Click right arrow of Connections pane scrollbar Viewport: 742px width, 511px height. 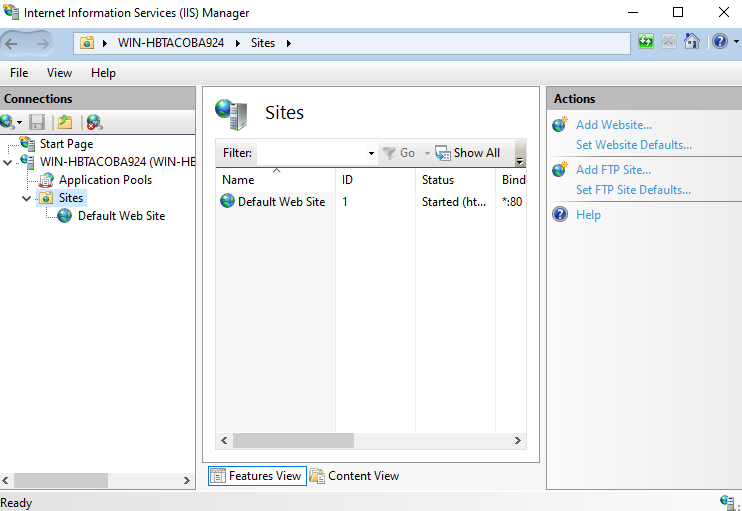coord(187,480)
